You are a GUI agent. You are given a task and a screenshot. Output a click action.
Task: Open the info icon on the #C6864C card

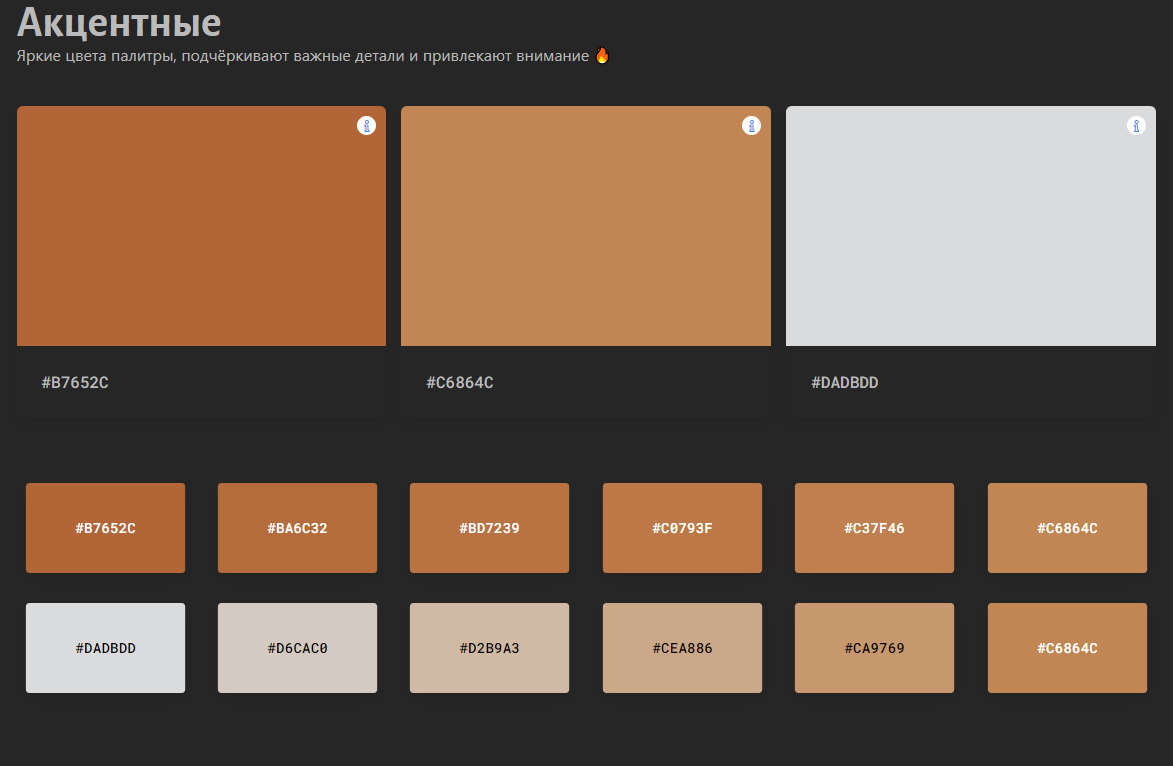pyautogui.click(x=751, y=126)
